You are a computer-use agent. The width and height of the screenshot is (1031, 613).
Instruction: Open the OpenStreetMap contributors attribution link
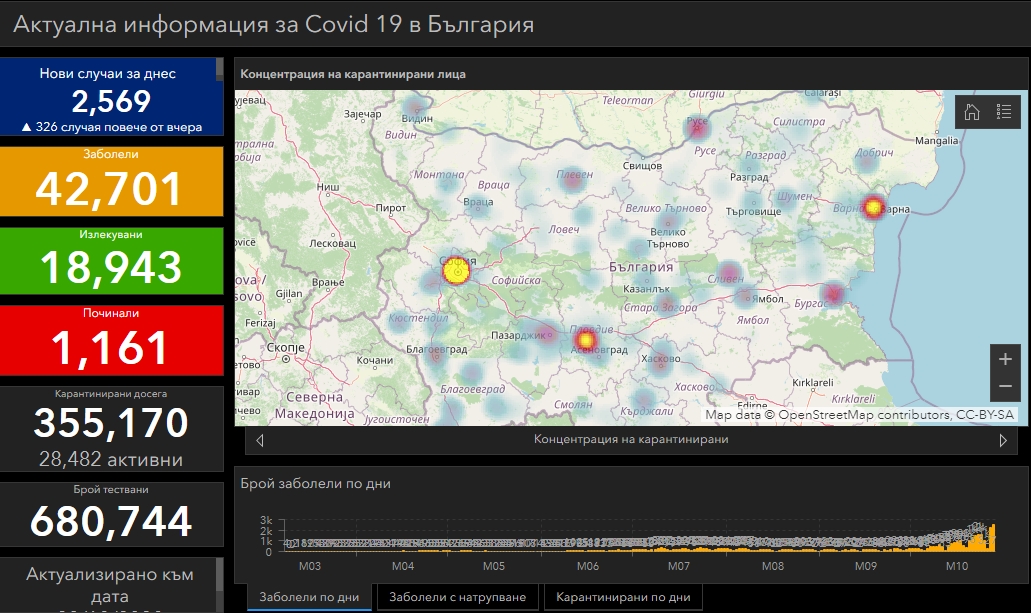coord(865,414)
